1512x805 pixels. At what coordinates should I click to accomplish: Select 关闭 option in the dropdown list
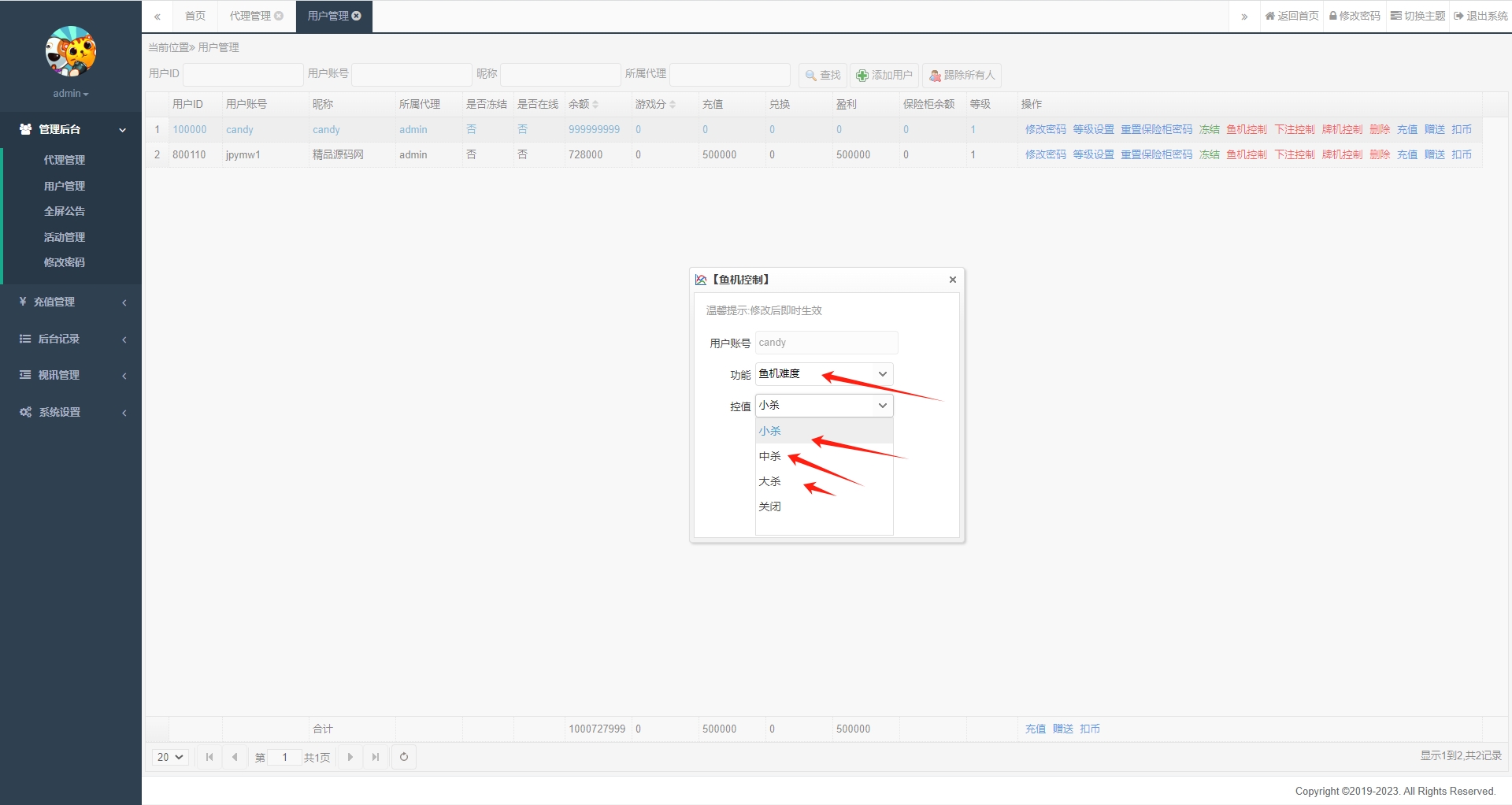click(x=770, y=506)
